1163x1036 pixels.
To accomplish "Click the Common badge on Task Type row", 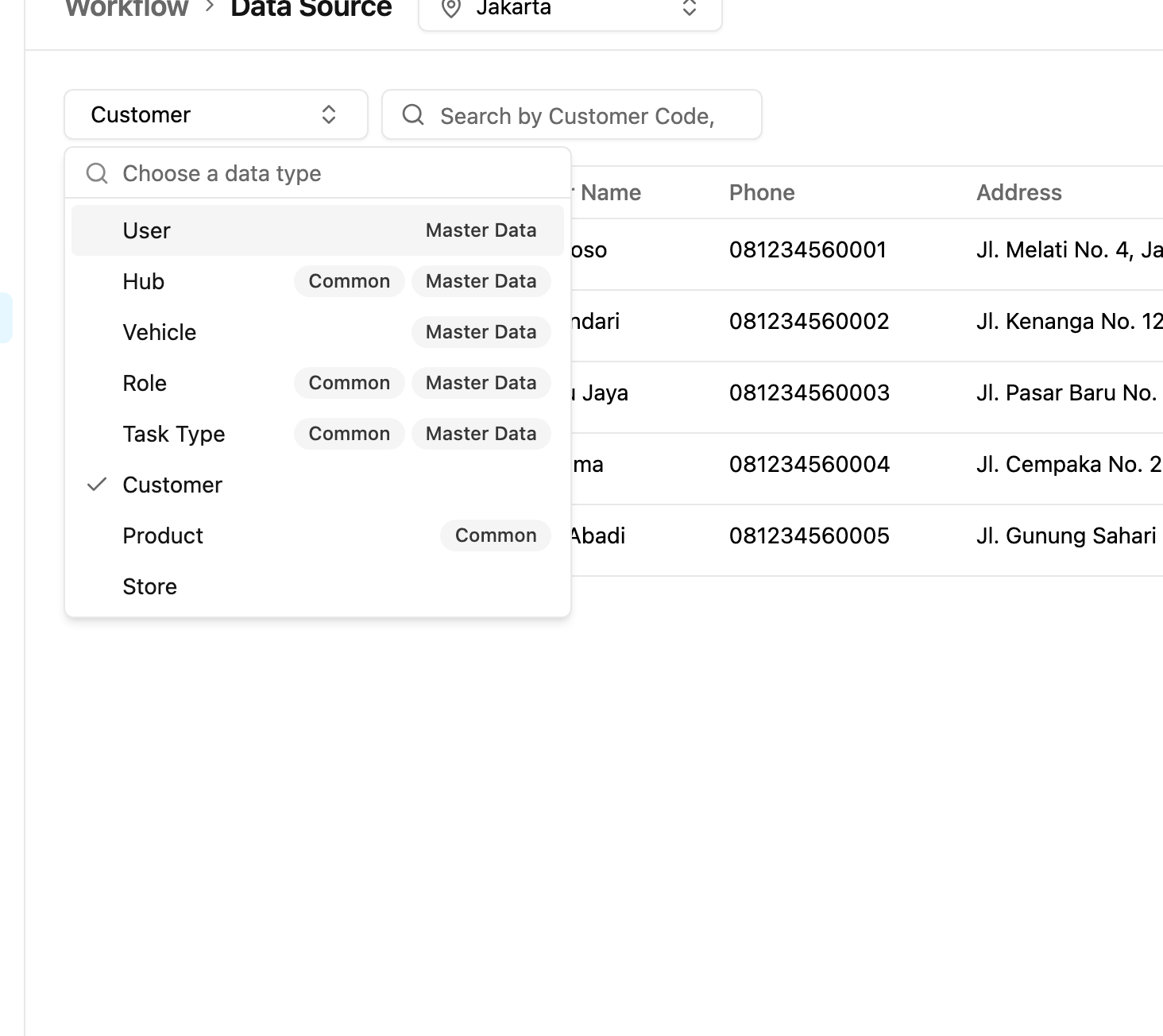I will pos(350,434).
